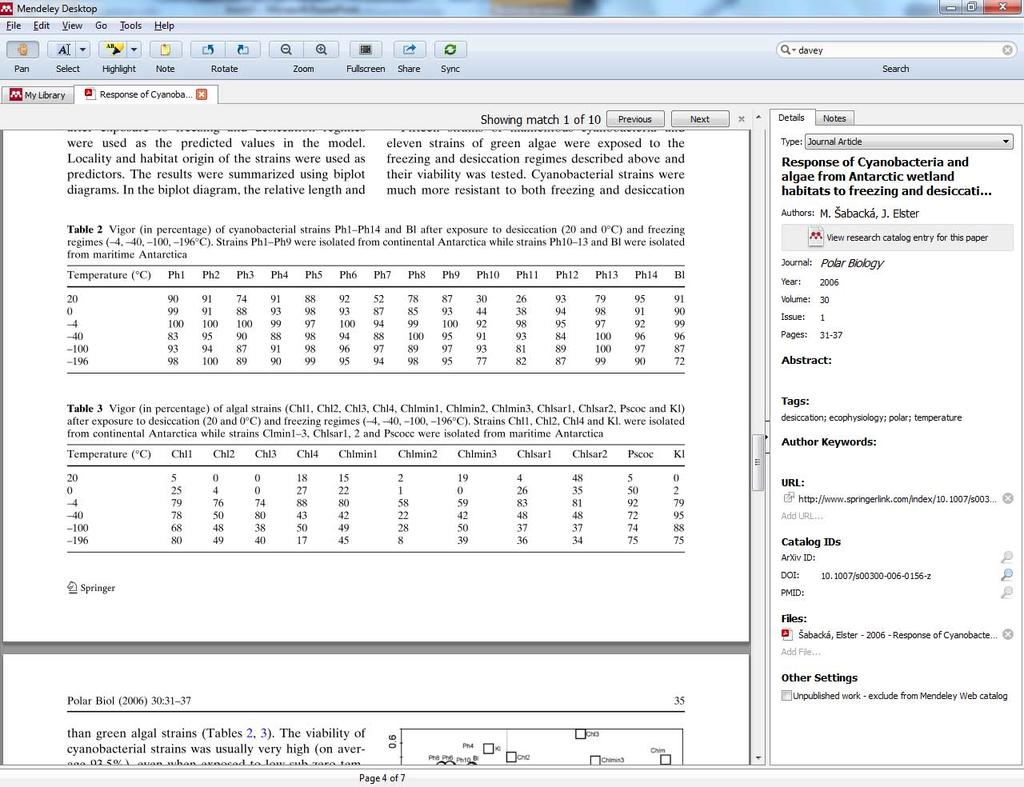Look up details by PMID
1024x787 pixels.
[1007, 592]
